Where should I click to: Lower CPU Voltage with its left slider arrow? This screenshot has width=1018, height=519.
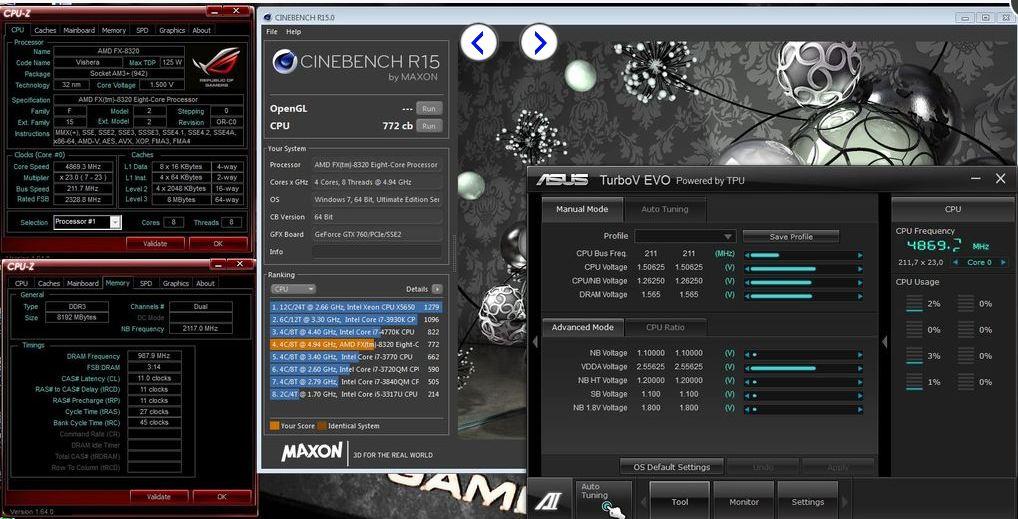coord(747,268)
